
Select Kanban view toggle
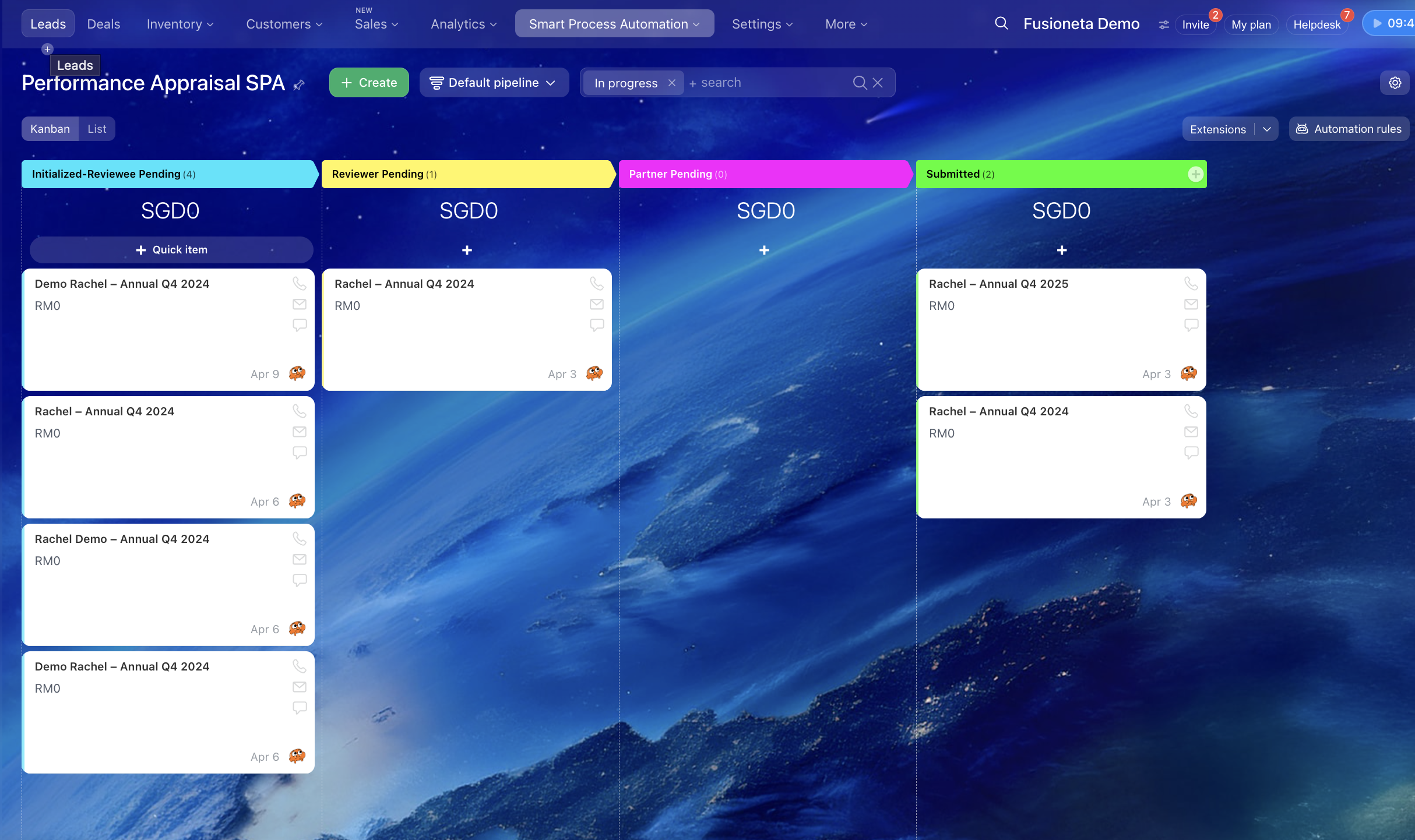50,129
